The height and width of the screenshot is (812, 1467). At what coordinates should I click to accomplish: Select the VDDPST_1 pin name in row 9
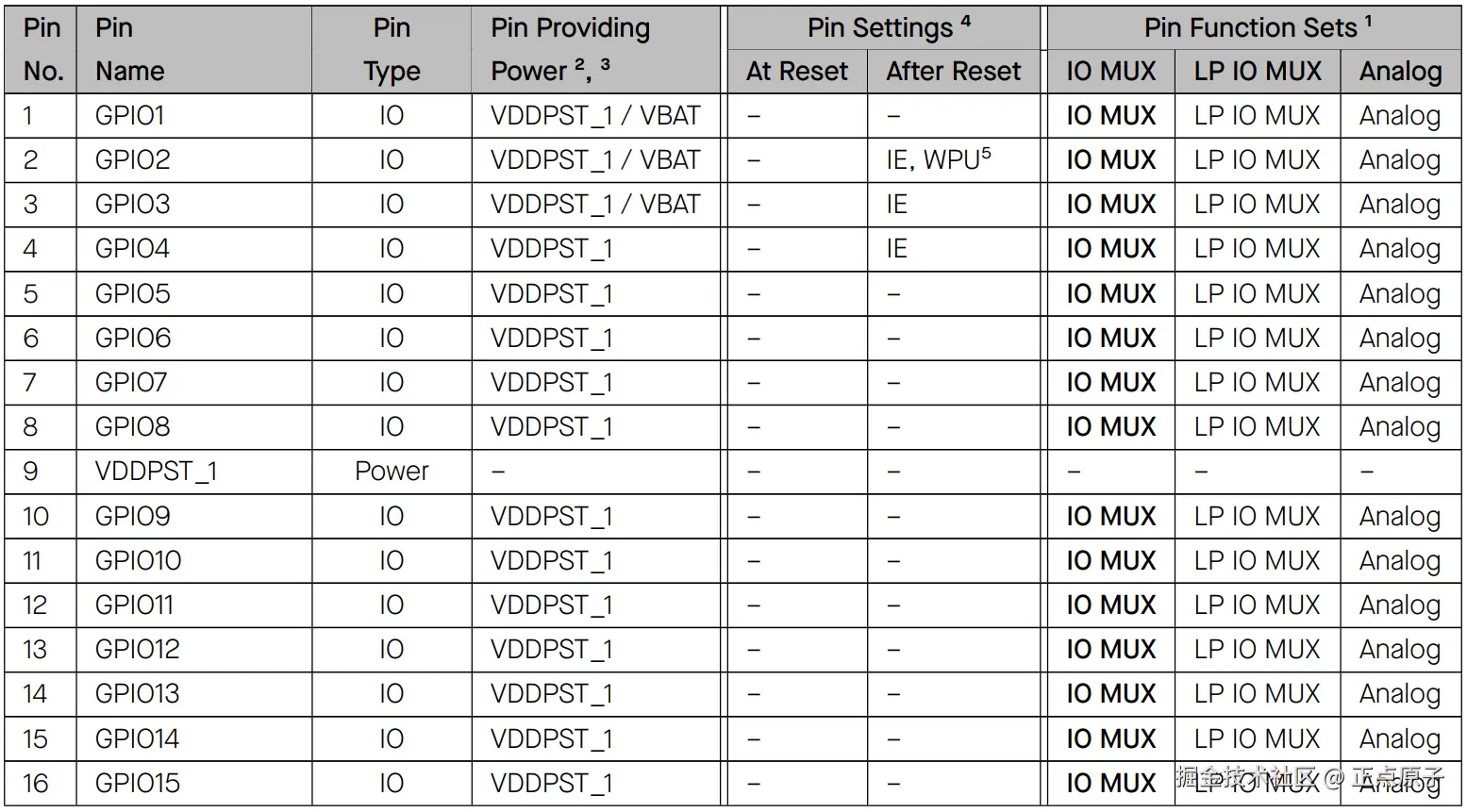tap(156, 472)
